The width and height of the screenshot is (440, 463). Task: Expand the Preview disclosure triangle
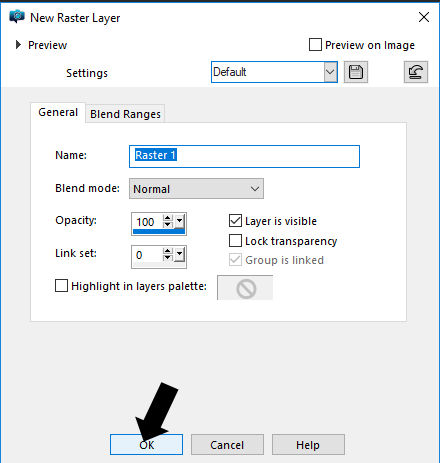(x=18, y=45)
